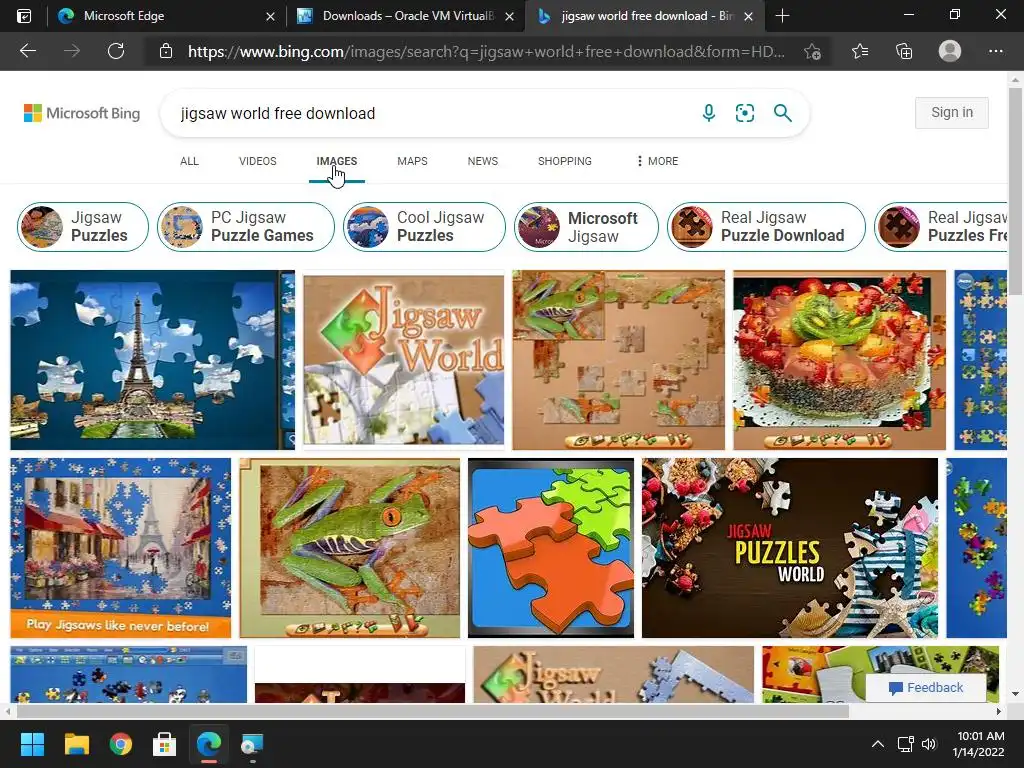
Task: Go back to previous page
Action: pos(28,51)
